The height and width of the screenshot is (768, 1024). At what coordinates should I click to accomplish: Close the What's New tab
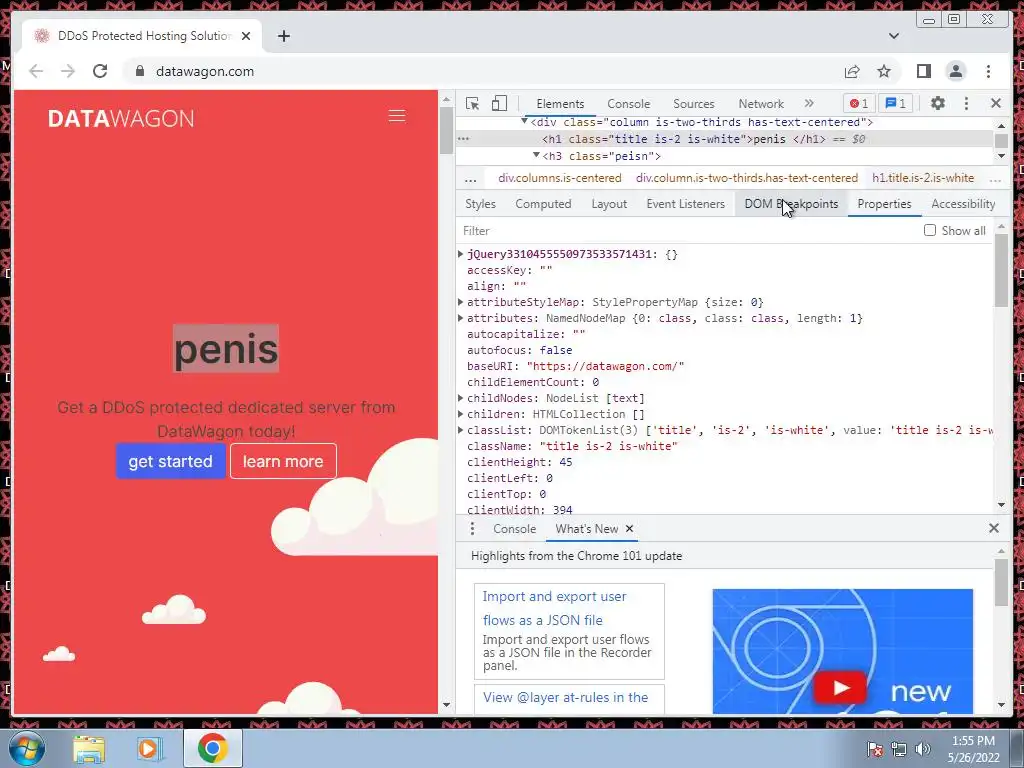pyautogui.click(x=630, y=529)
